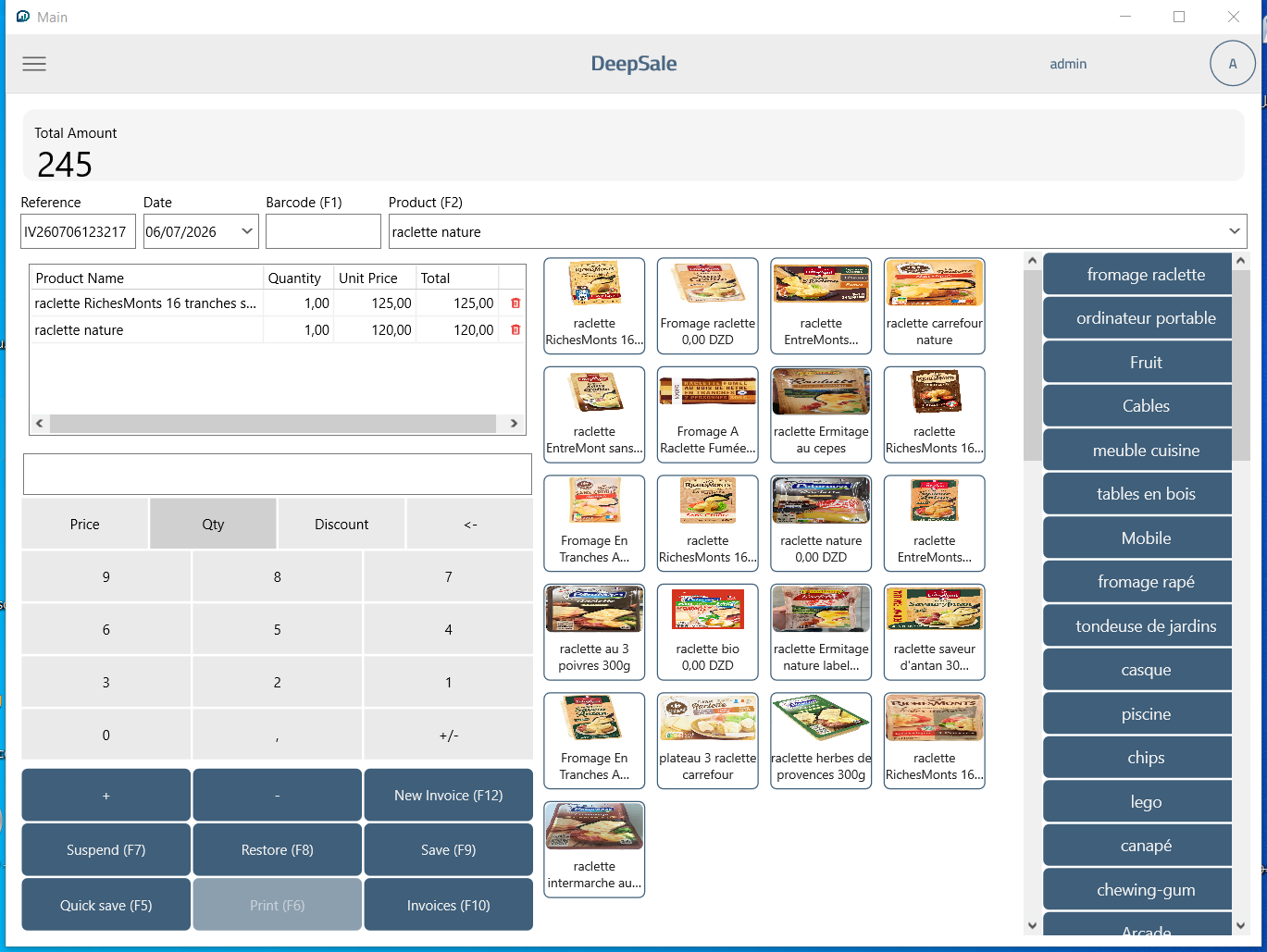Viewport: 1267px width, 952px height.
Task: Pick the plateau 3 raclette carrefour tile
Action: click(708, 741)
